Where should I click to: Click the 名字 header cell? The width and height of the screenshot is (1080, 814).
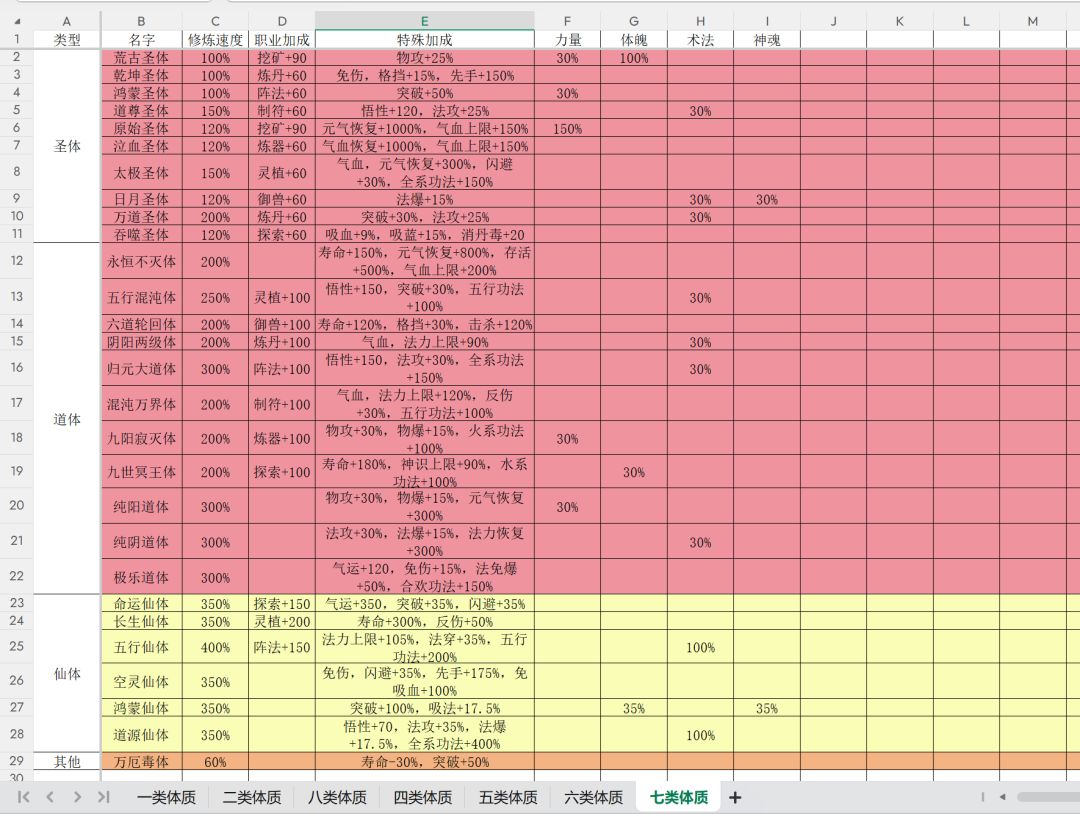pos(141,40)
